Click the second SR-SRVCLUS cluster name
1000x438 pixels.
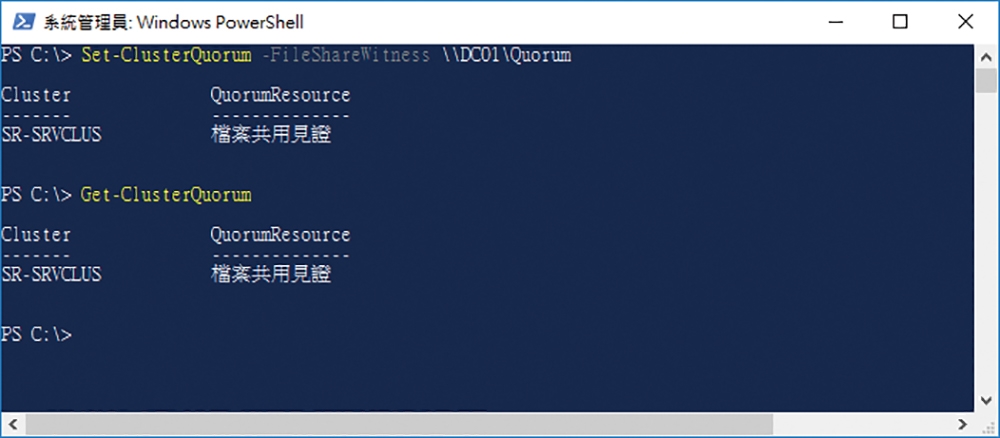[51, 274]
